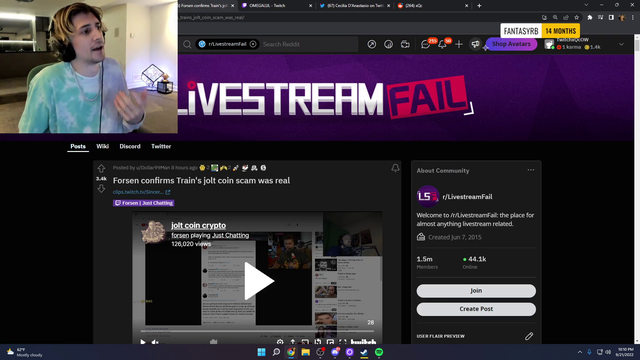Click the browser tab search chevron

586,5
